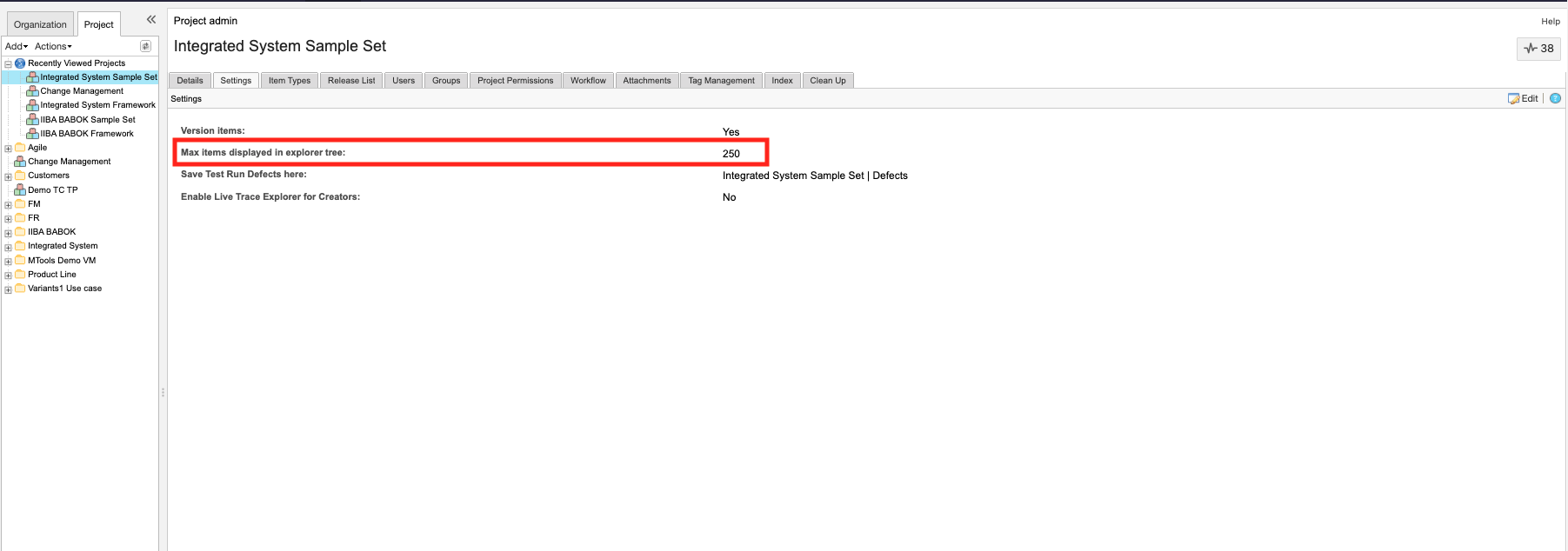Image resolution: width=1568 pixels, height=551 pixels.
Task: Click the root-level Change Management project icon
Action: [x=20, y=162]
